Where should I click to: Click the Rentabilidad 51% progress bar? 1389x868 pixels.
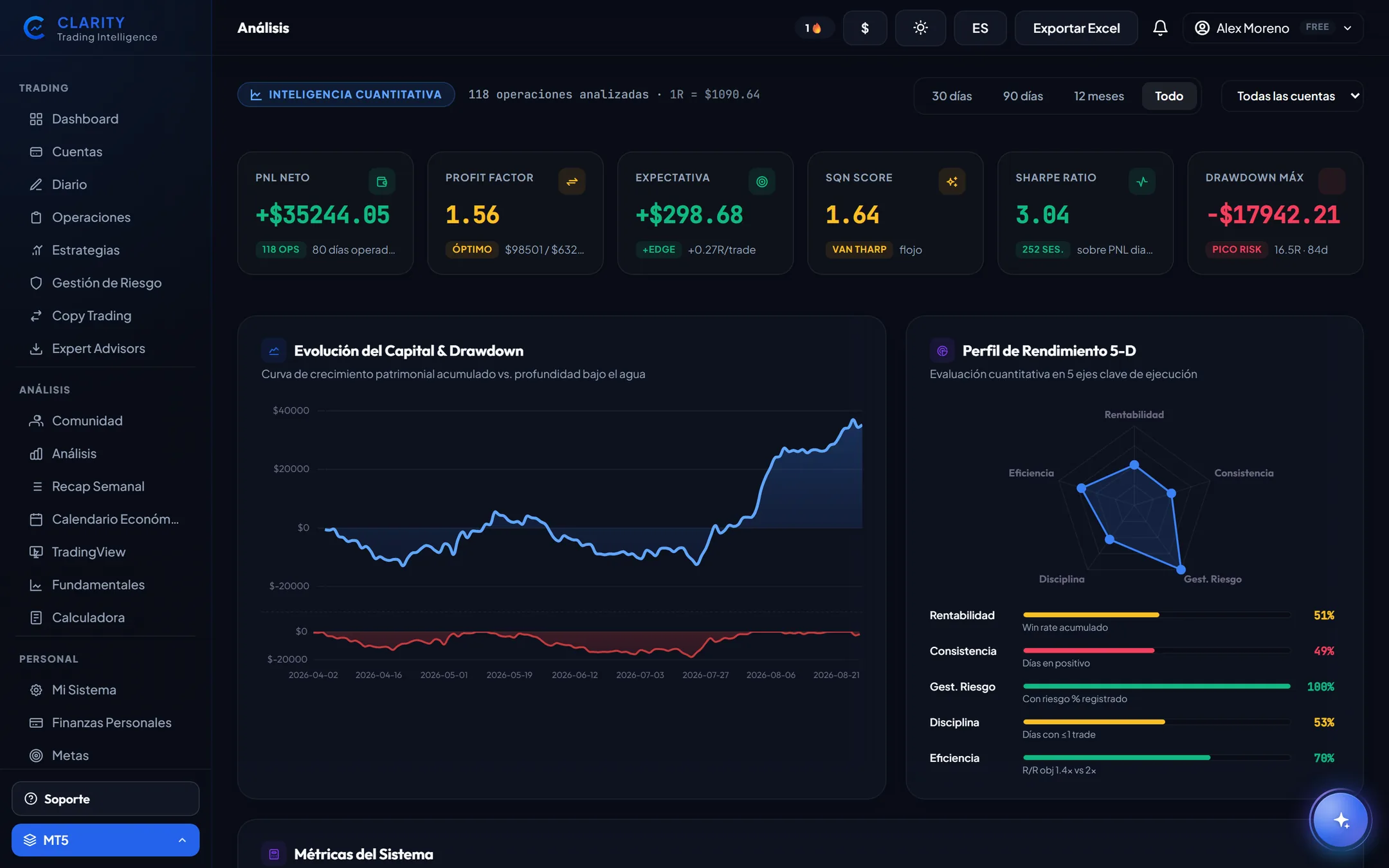coord(1156,615)
